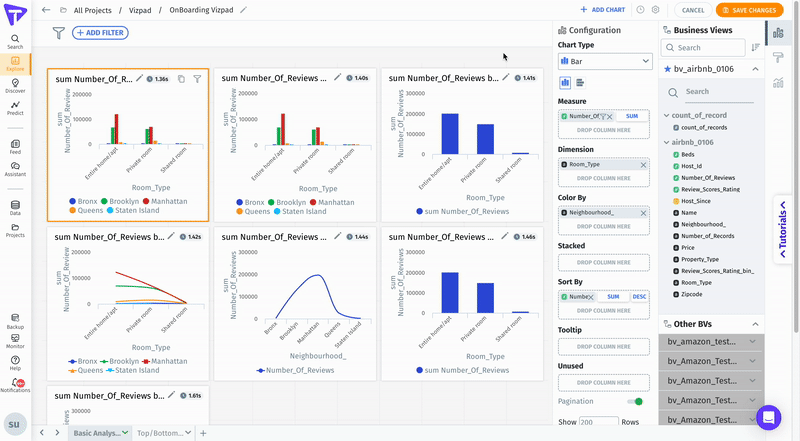The width and height of the screenshot is (800, 441).
Task: Toggle the Pagination switch
Action: pyautogui.click(x=634, y=401)
